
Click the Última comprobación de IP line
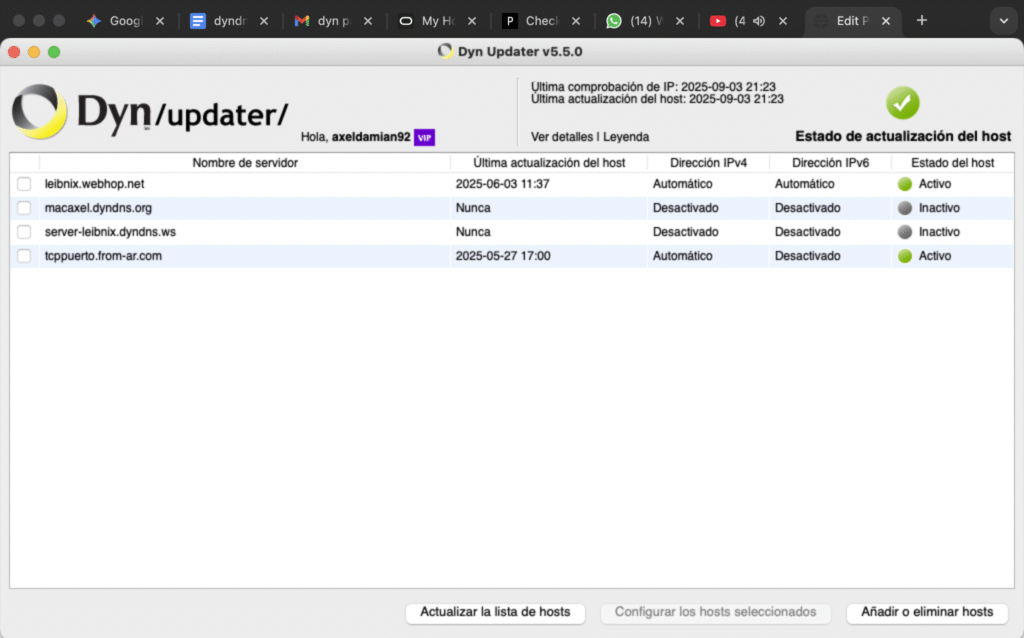653,87
